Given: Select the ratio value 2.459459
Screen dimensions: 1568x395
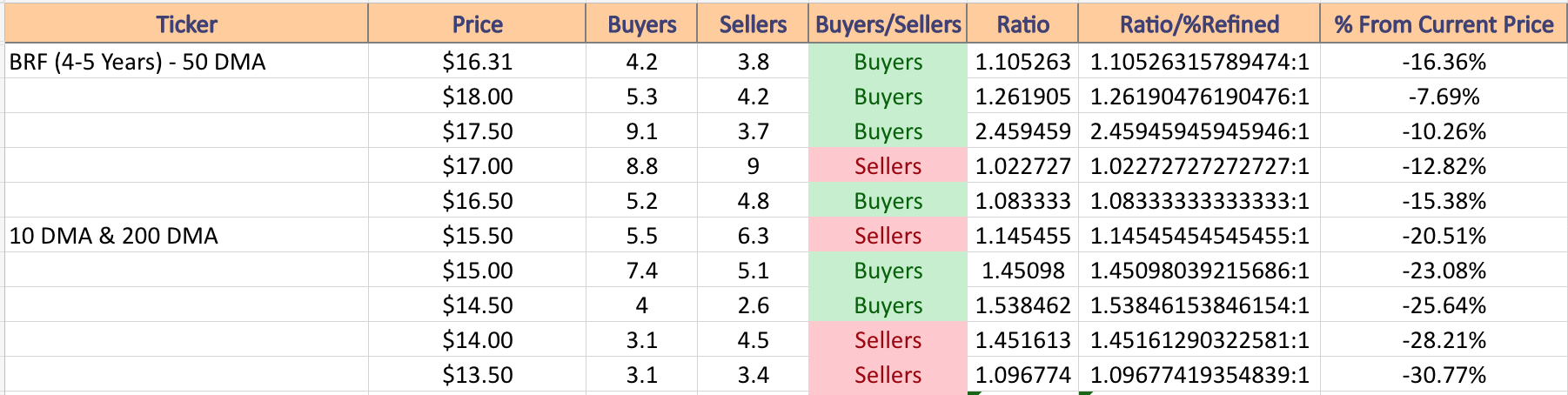Looking at the screenshot, I should pyautogui.click(x=1022, y=131).
